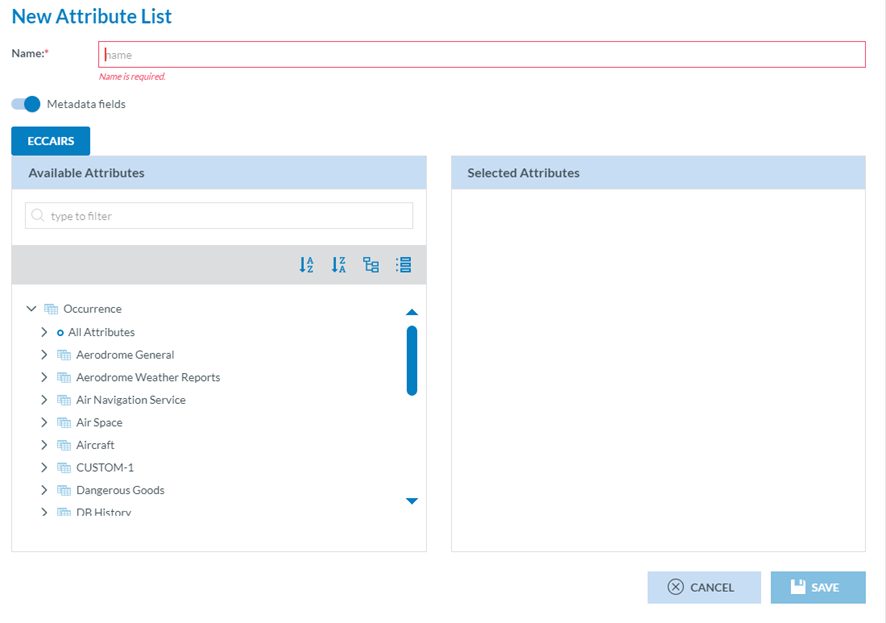
Task: Click the type to filter search box
Action: click(x=219, y=216)
